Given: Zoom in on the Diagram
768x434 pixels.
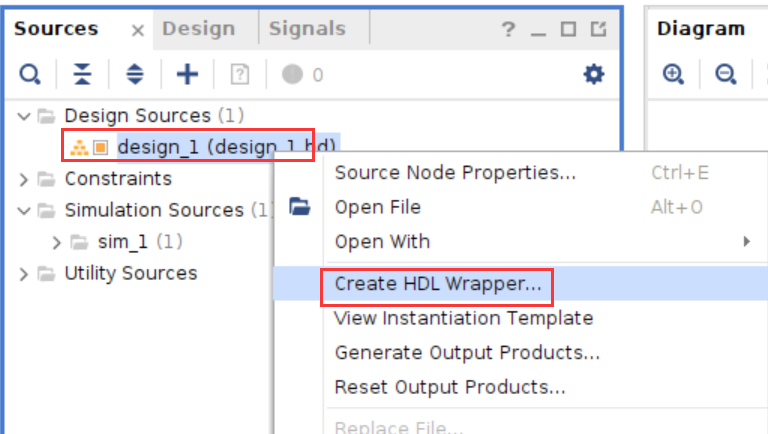Looking at the screenshot, I should (x=673, y=74).
